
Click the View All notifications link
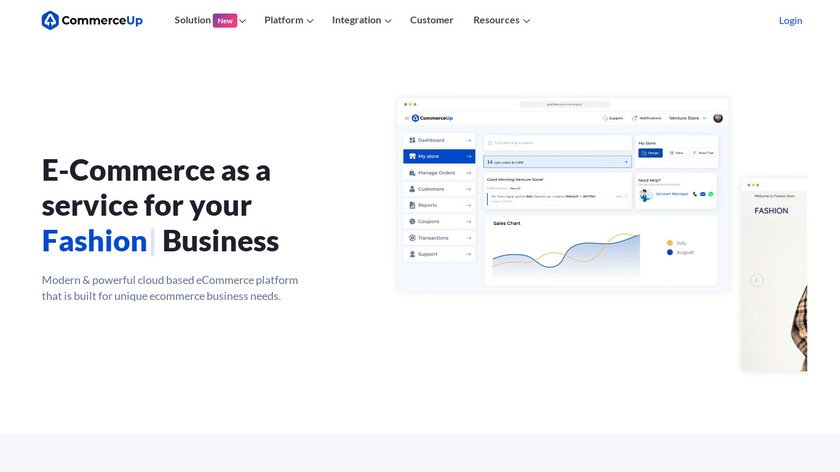pyautogui.click(x=515, y=189)
